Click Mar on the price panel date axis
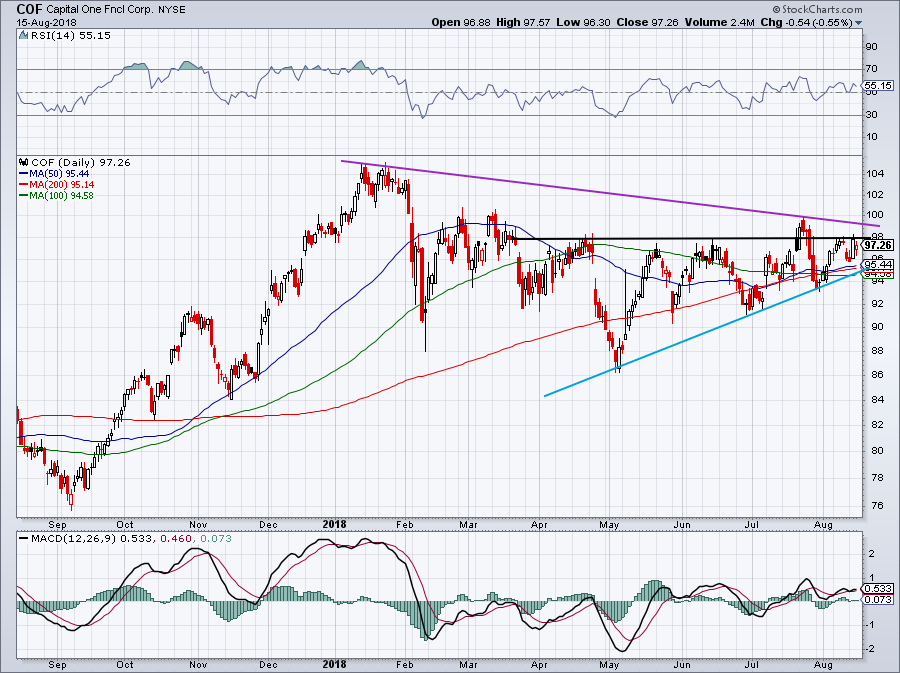 pos(469,524)
